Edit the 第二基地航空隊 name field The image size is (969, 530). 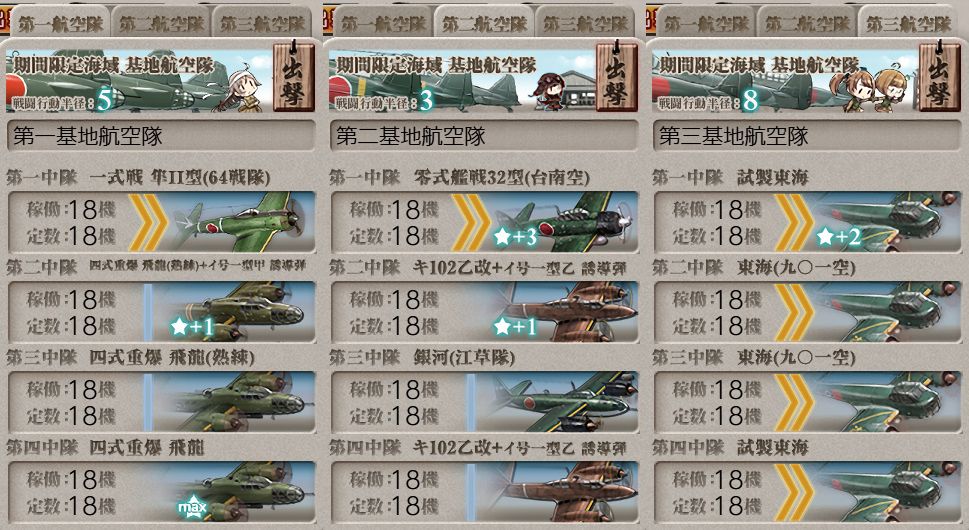484,136
